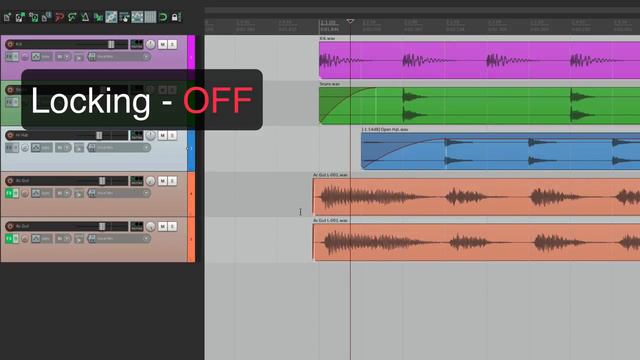
Task: Mute the Hi Hat track
Action: [x=162, y=135]
